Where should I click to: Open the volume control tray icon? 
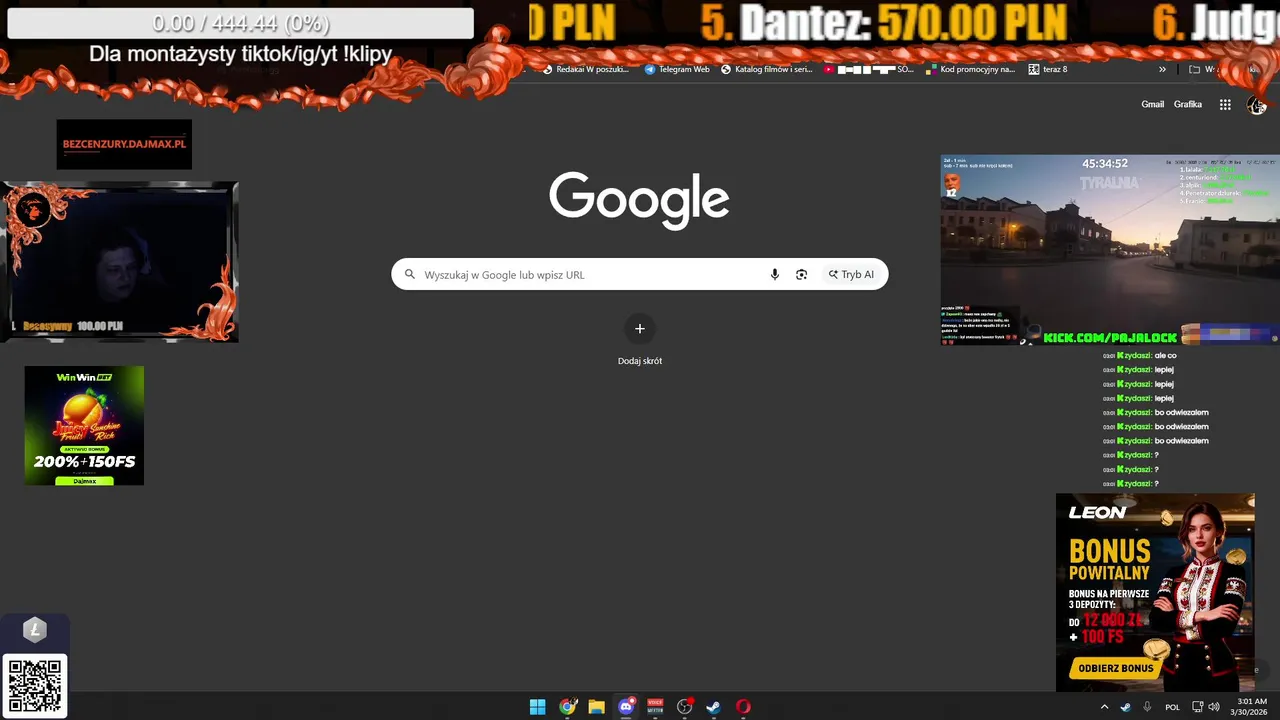1214,707
